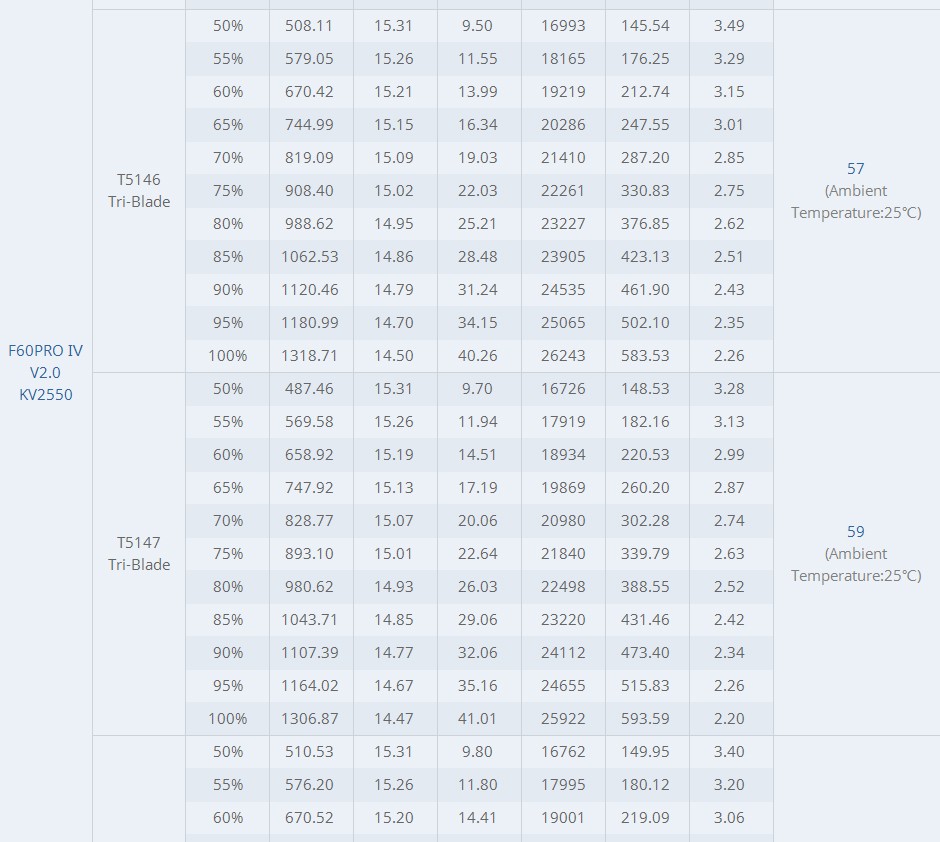Select the 40.26 current cell

tap(477, 355)
